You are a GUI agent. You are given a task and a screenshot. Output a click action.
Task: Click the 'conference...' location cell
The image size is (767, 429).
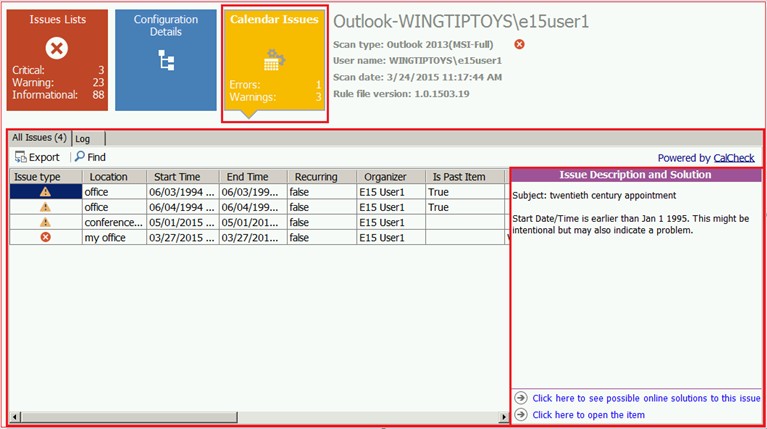tap(114, 222)
